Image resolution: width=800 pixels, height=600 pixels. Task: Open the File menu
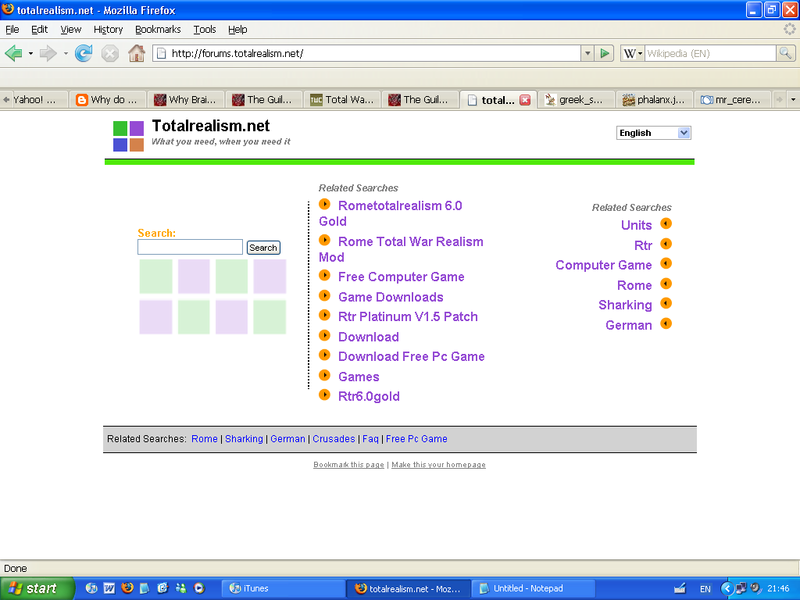point(12,30)
